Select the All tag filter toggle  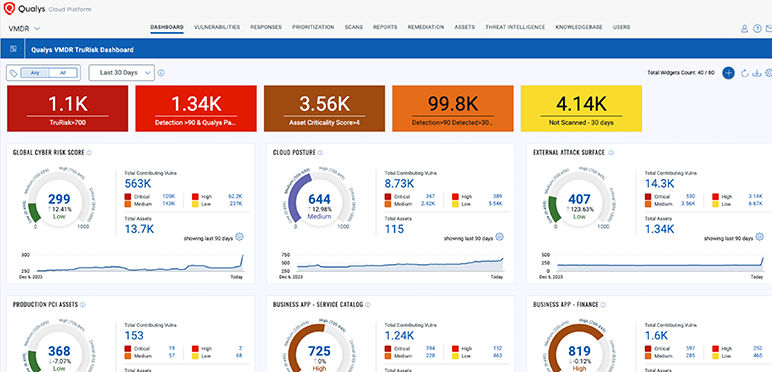point(63,73)
